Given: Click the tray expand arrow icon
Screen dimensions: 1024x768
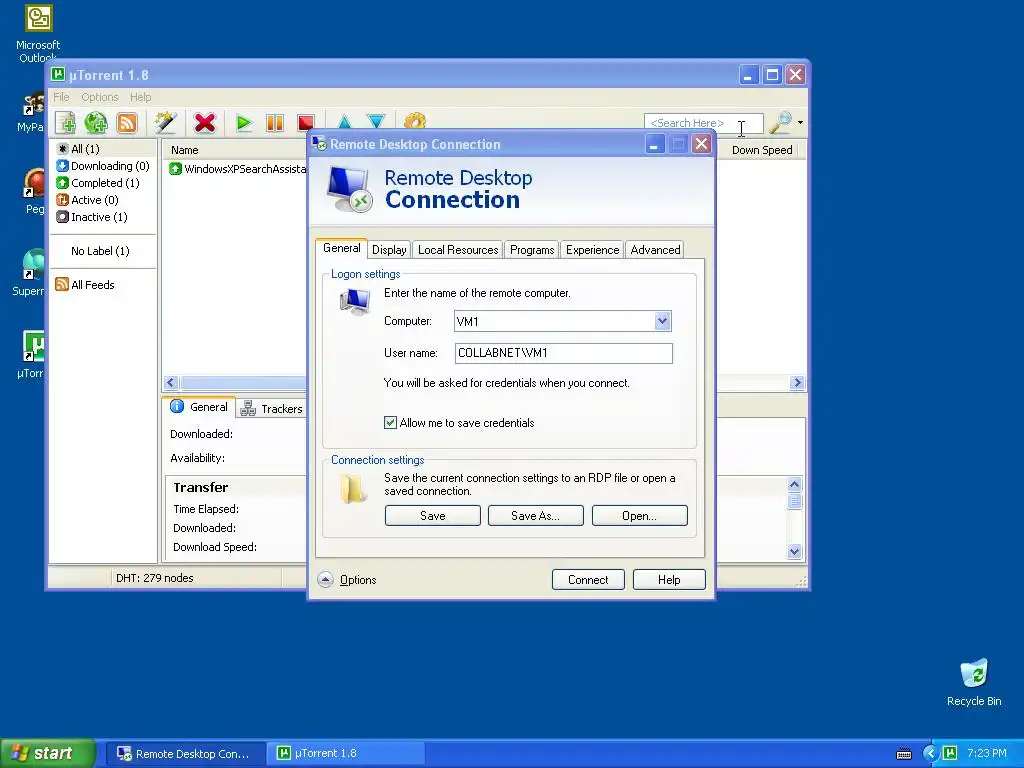Looking at the screenshot, I should click(931, 753).
